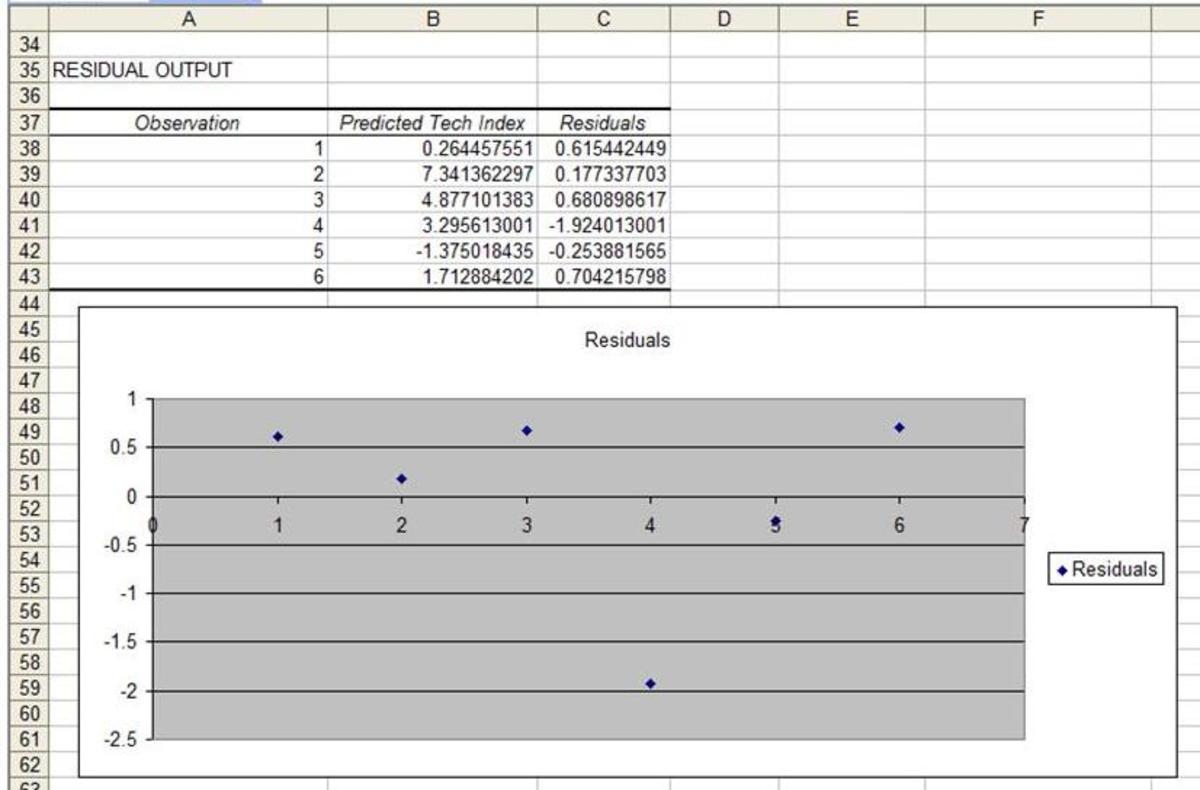Select the data point at observation 4
The image size is (1200, 790).
(651, 684)
